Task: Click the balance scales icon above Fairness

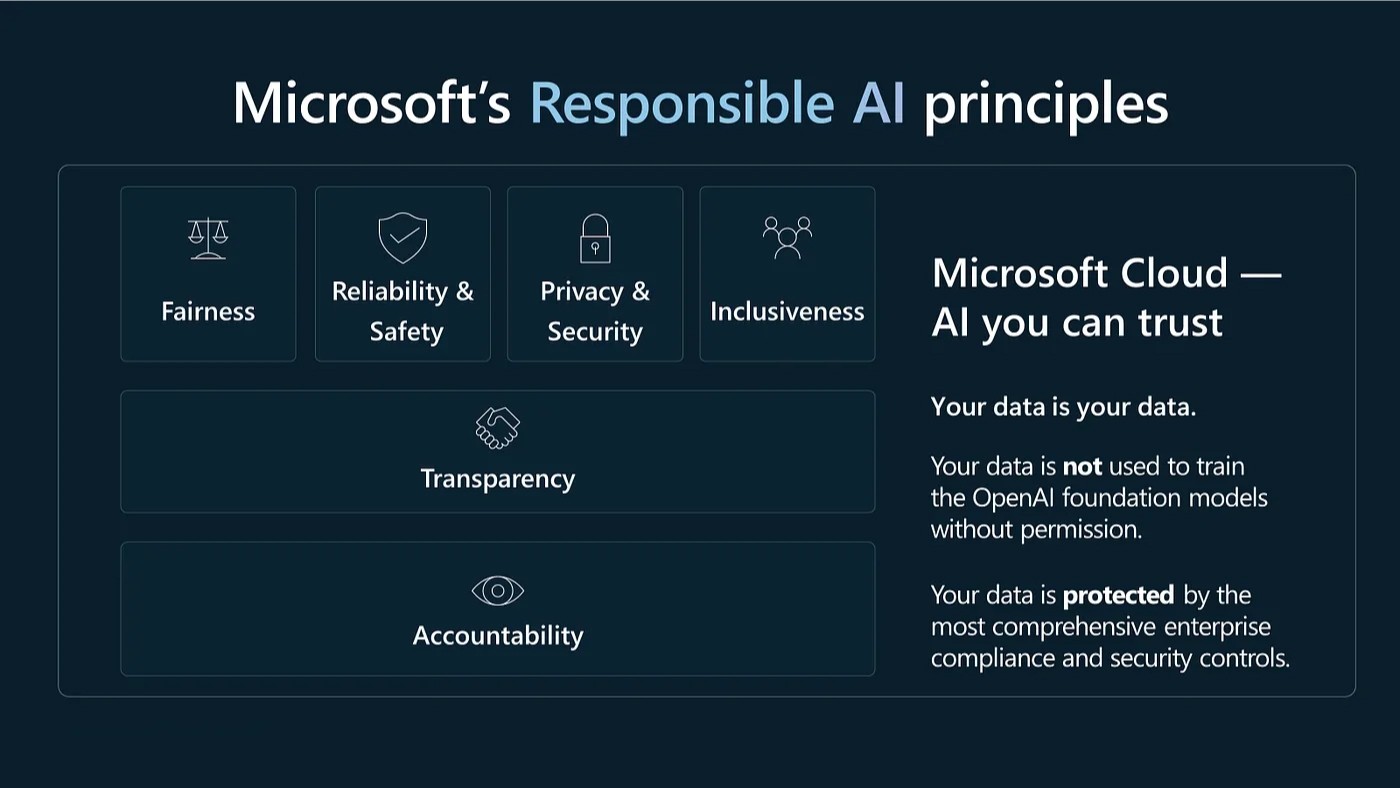Action: point(208,239)
